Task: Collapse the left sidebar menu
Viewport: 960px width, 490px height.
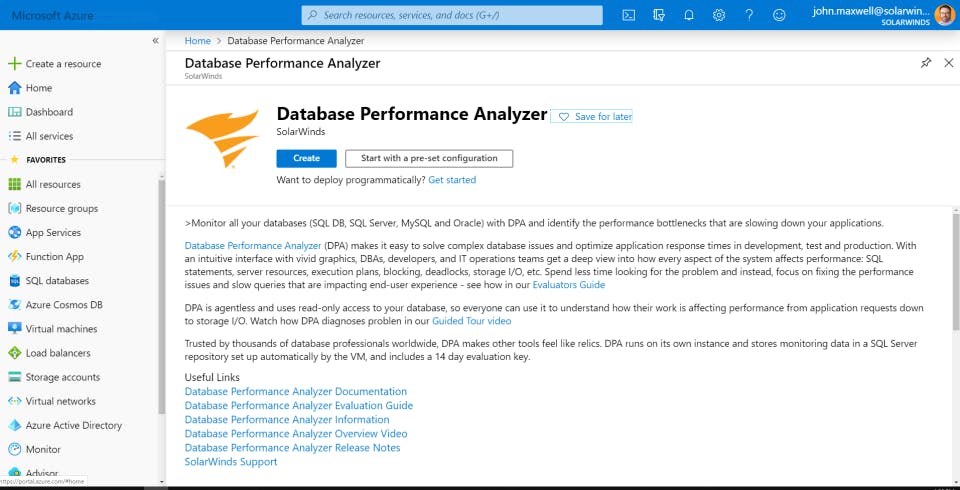Action: pos(155,40)
